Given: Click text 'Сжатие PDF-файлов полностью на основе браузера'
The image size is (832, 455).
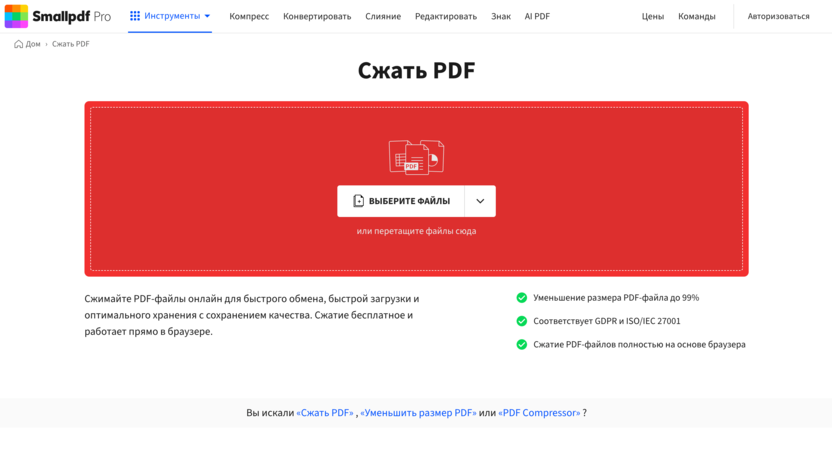Looking at the screenshot, I should 639,344.
